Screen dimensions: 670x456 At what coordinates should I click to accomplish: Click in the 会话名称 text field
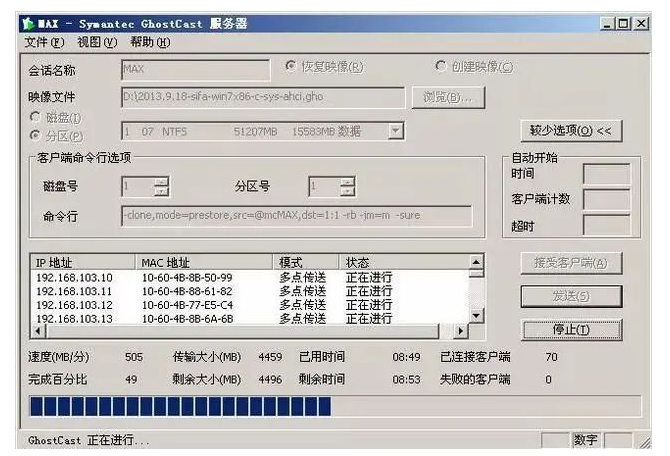(194, 70)
